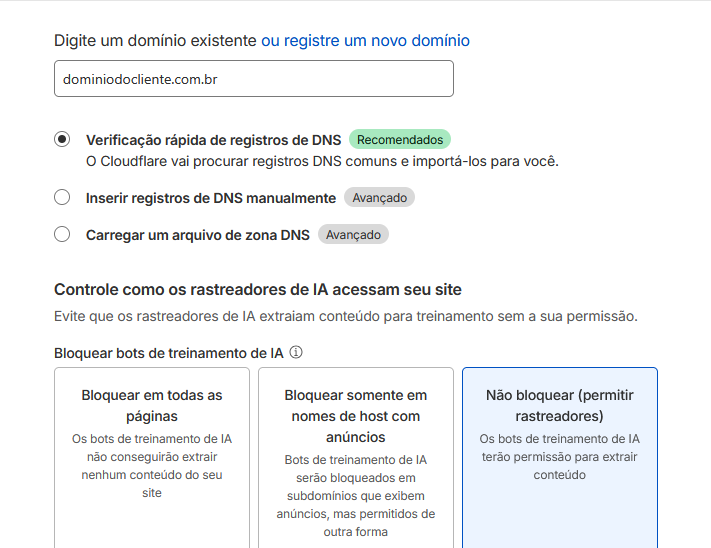Click the 'Evite que os rastreadores de IA' description
Viewport: 711px width, 548px height.
tap(345, 316)
